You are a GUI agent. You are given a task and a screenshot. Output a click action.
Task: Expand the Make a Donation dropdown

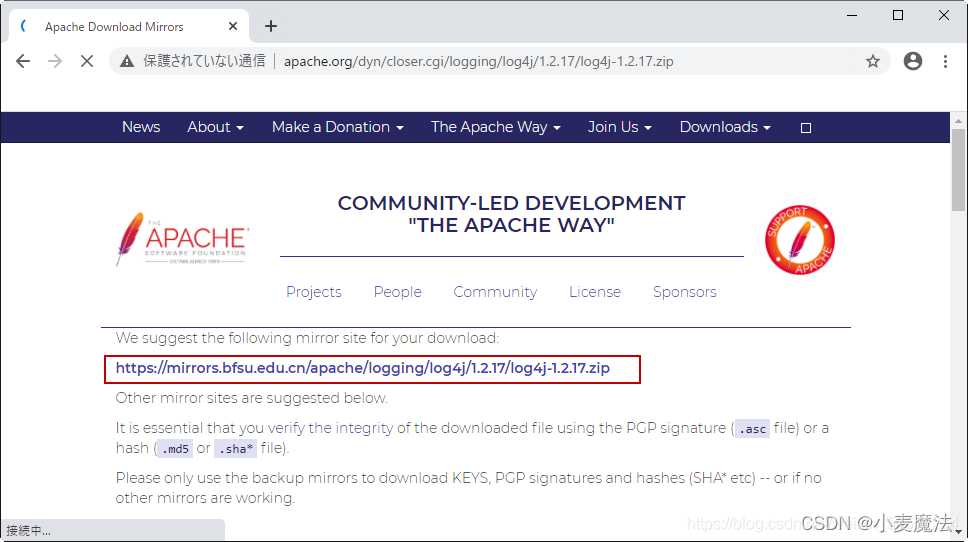point(338,127)
